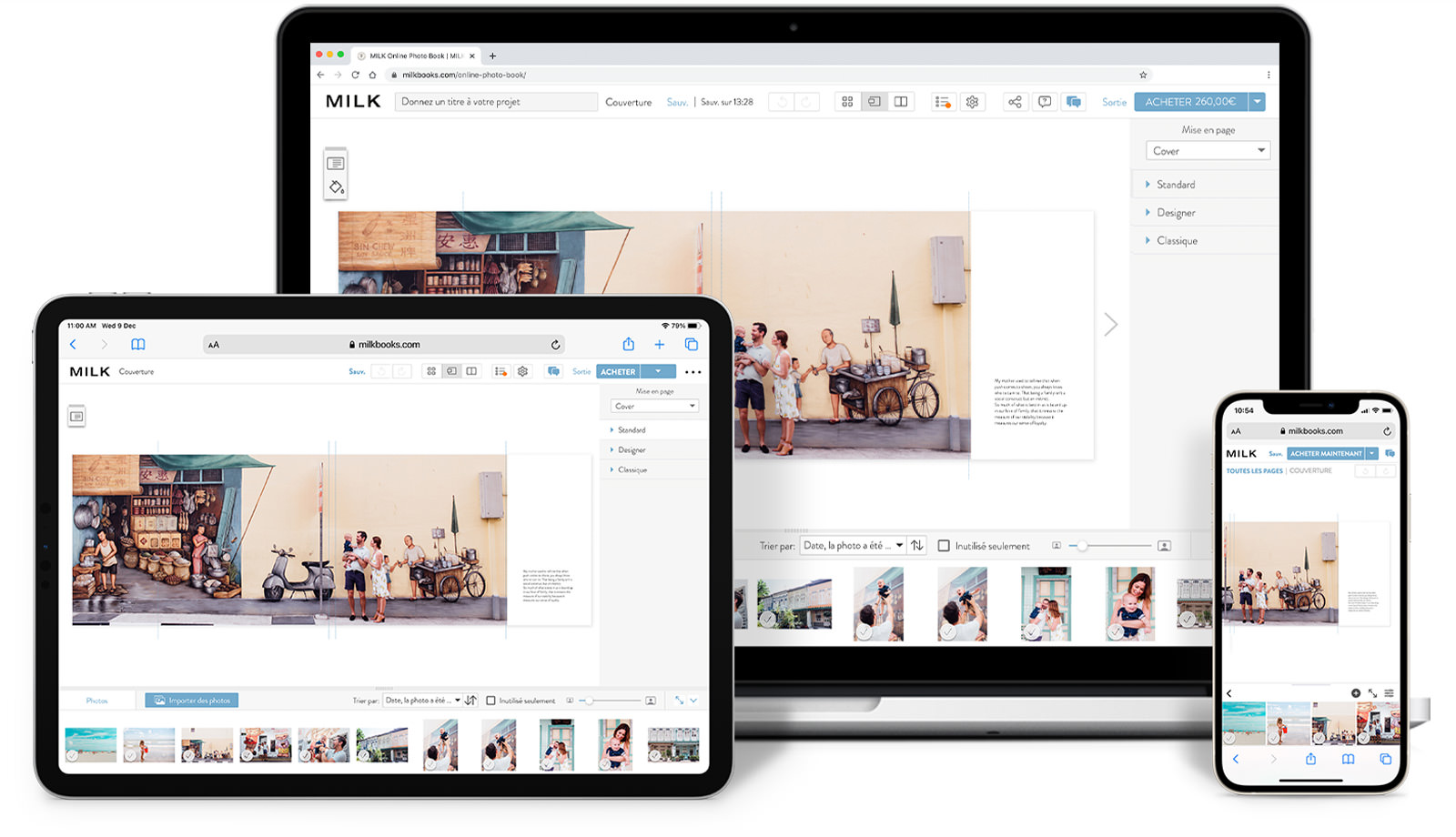Viewport: 1456px width, 837px height.
Task: Expand photo tray icon on tablet
Action: pos(679,701)
